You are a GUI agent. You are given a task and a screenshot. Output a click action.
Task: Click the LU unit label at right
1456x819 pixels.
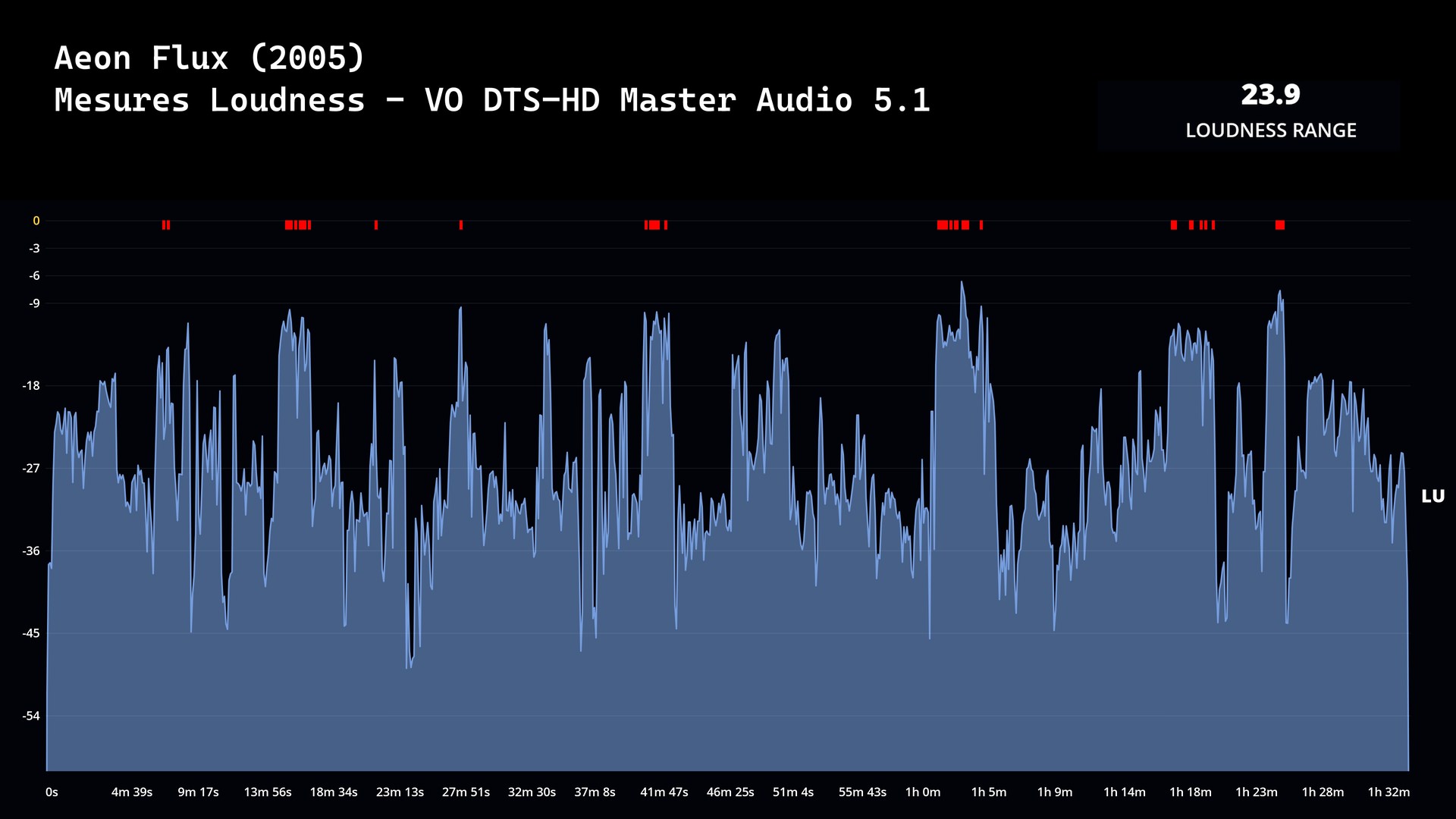[1432, 496]
